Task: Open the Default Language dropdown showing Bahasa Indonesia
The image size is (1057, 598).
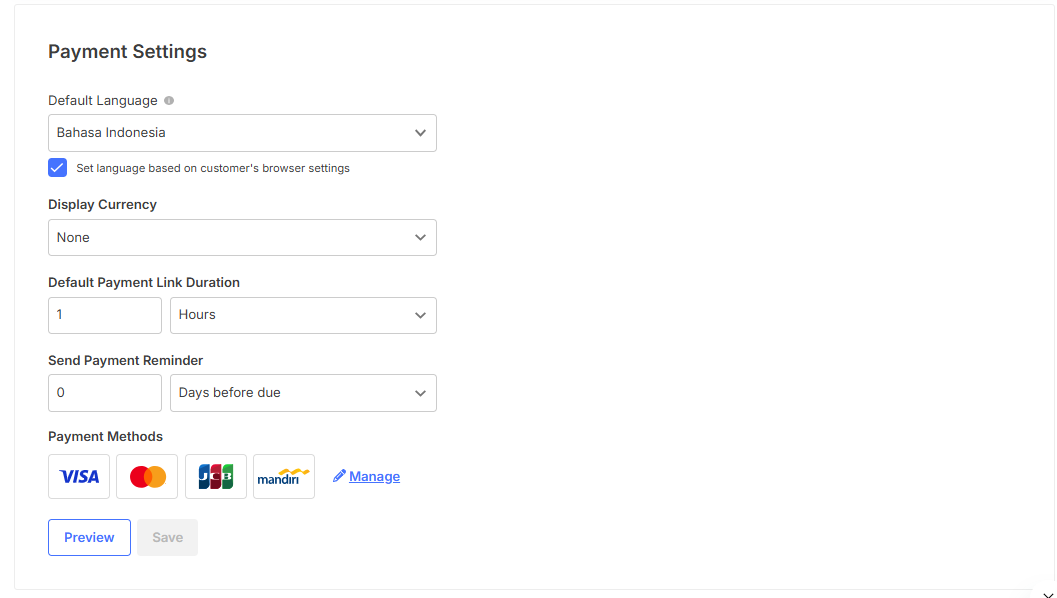Action: click(242, 133)
